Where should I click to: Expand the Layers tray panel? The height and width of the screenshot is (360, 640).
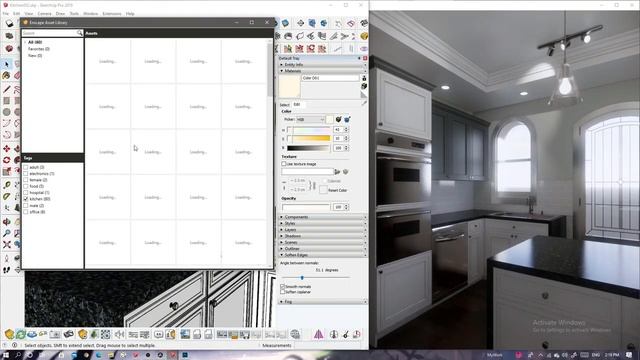coord(322,230)
